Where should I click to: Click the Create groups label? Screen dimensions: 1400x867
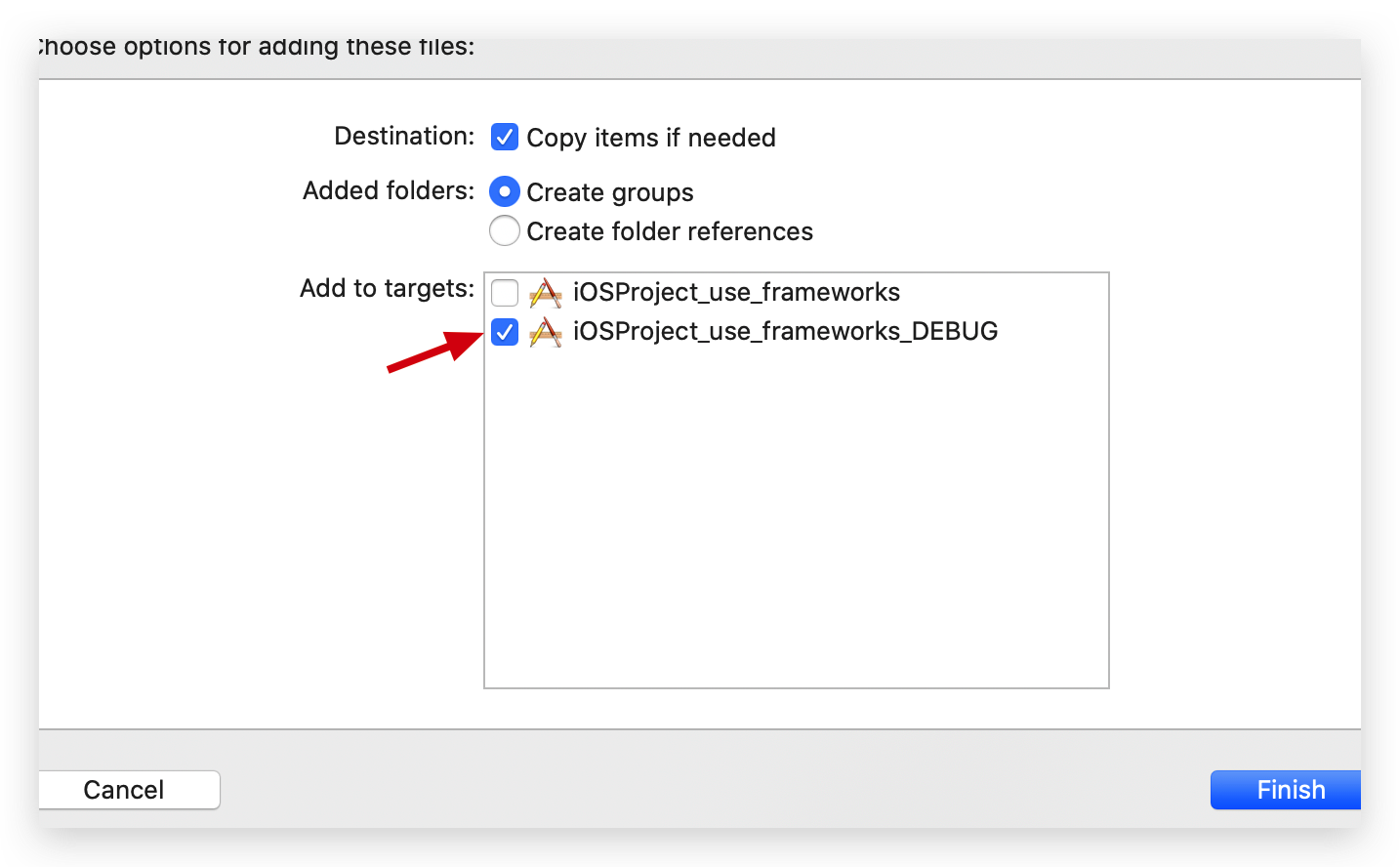click(610, 192)
